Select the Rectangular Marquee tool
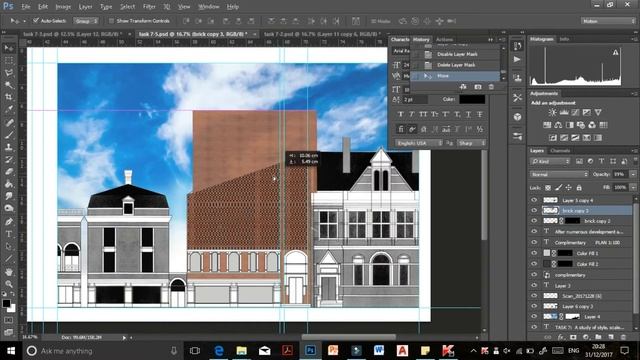Screen dimensions: 640x360 9,60
